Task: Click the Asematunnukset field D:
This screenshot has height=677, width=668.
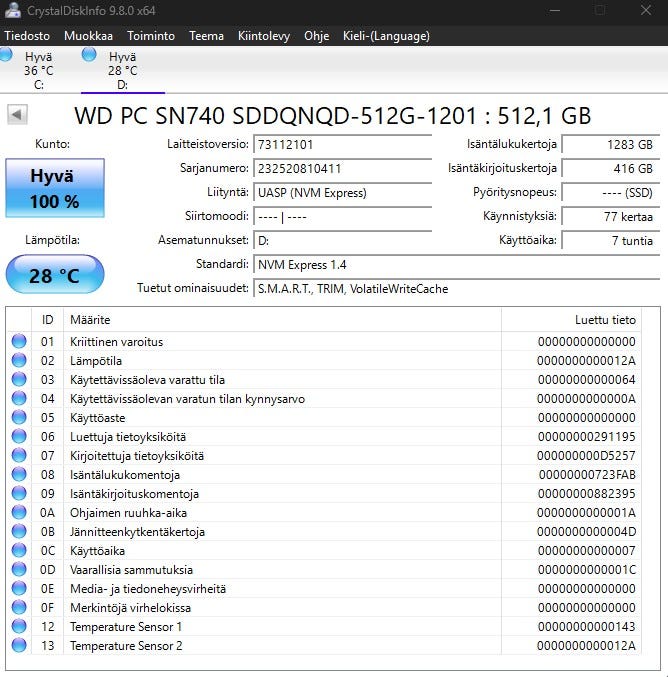Action: point(343,241)
